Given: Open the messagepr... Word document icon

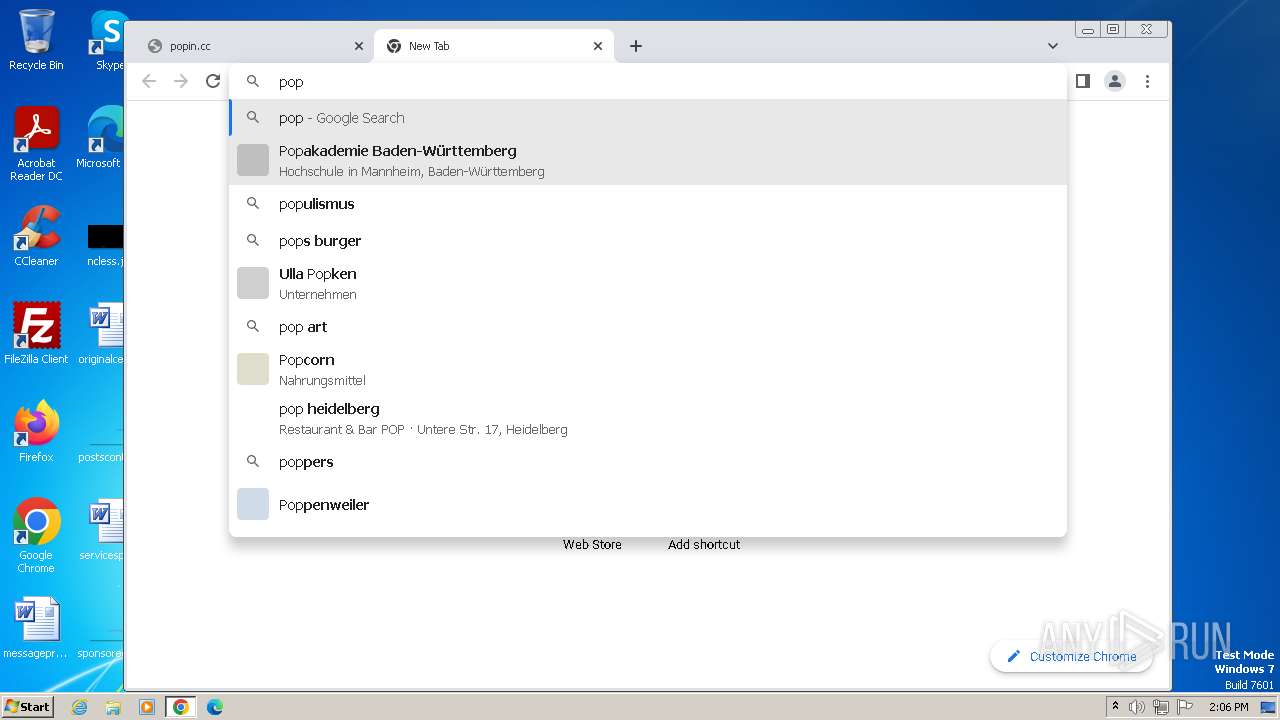Looking at the screenshot, I should [36, 629].
